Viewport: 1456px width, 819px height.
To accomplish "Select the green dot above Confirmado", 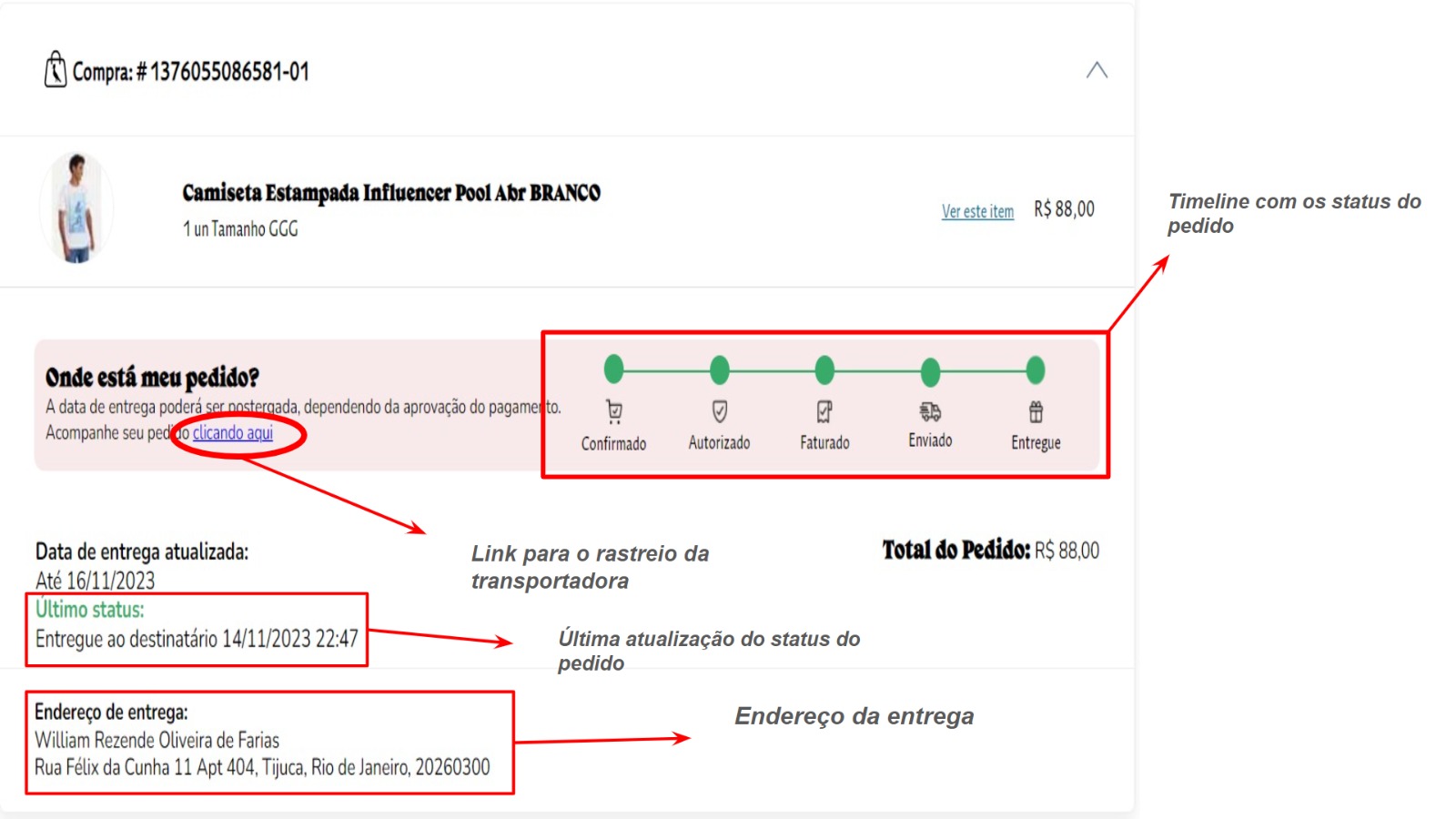I will 614,369.
